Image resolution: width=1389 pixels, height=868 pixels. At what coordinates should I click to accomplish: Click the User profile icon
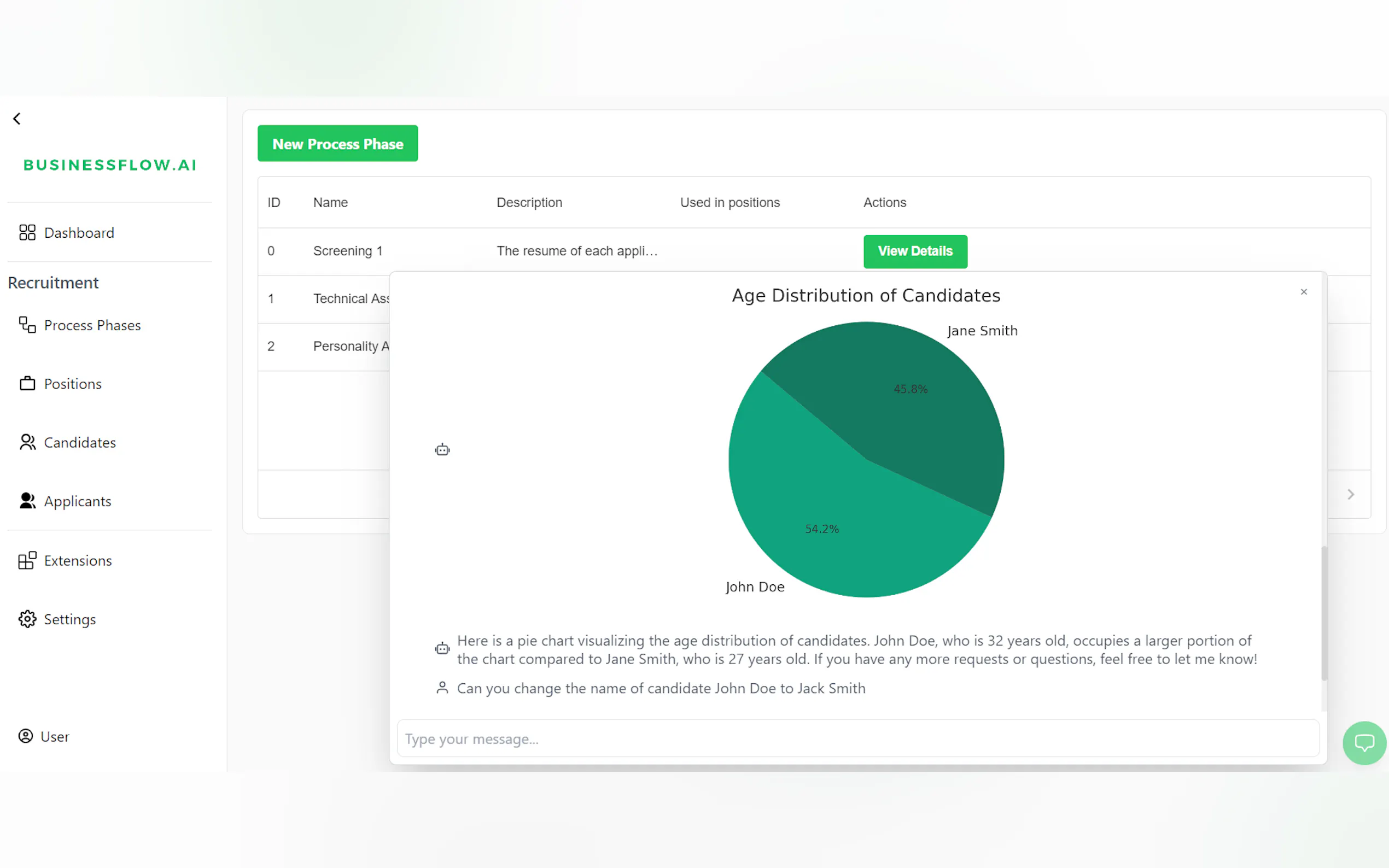point(25,736)
